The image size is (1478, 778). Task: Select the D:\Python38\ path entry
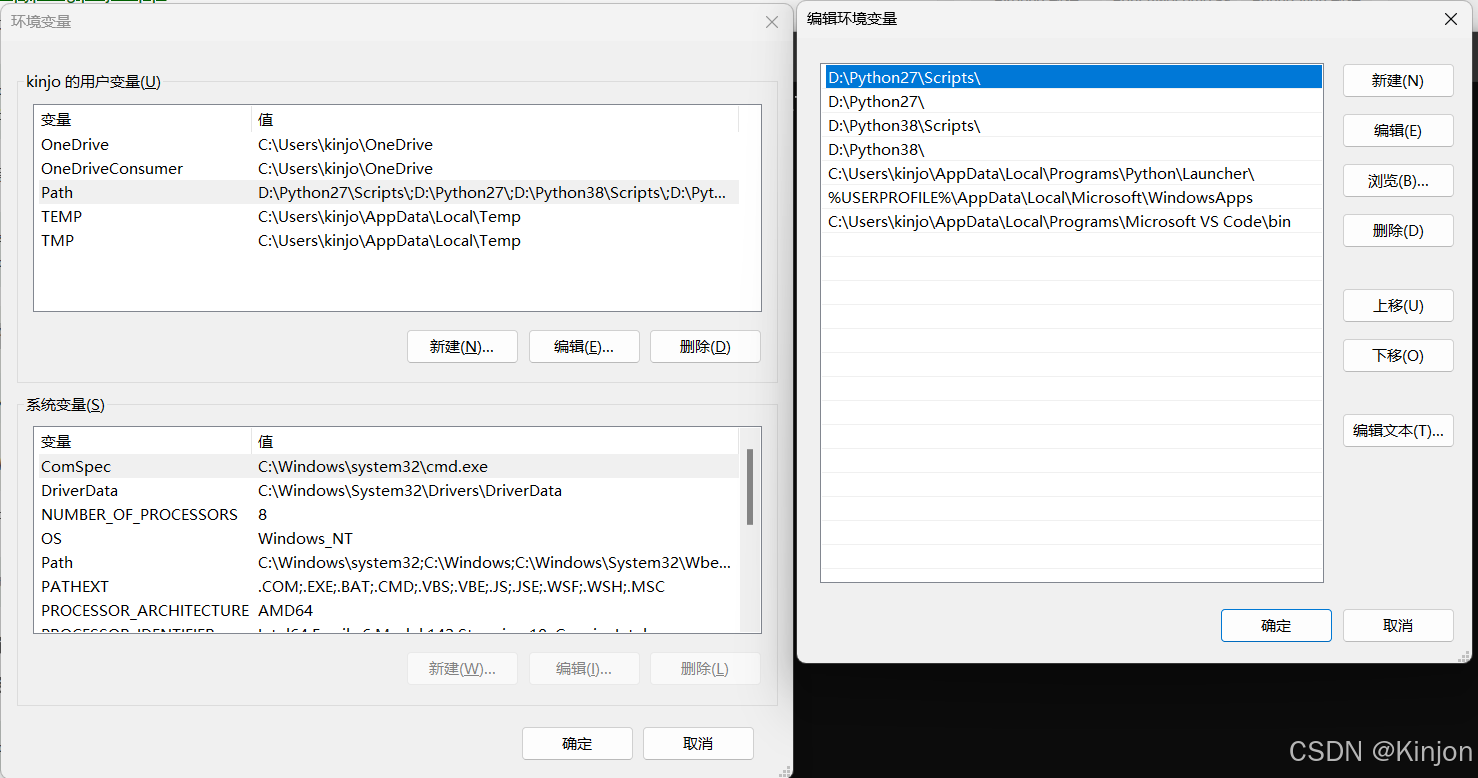pos(1072,149)
